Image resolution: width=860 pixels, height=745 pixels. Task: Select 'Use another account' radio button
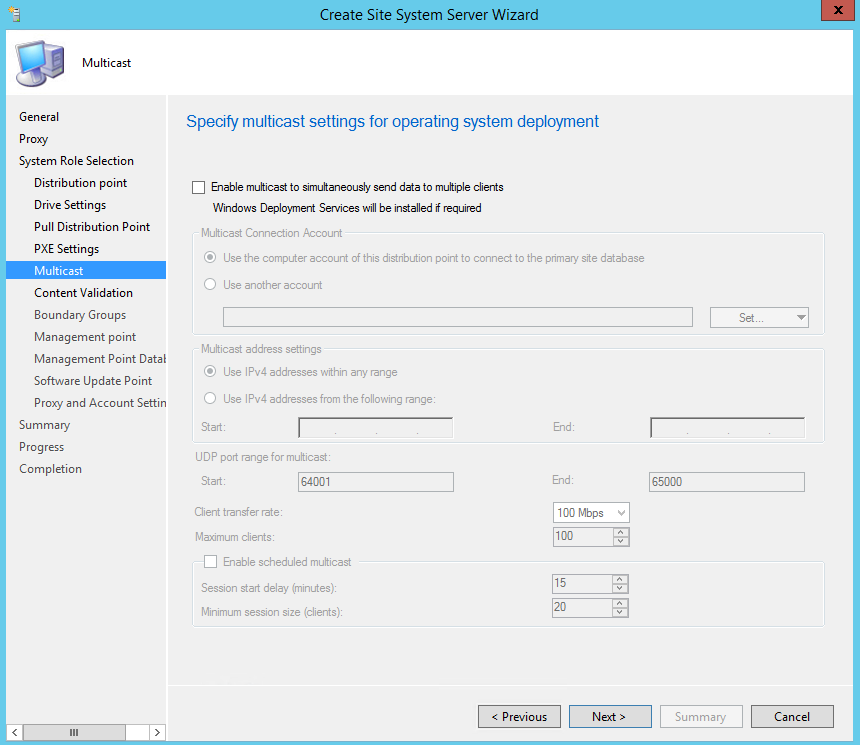[210, 284]
